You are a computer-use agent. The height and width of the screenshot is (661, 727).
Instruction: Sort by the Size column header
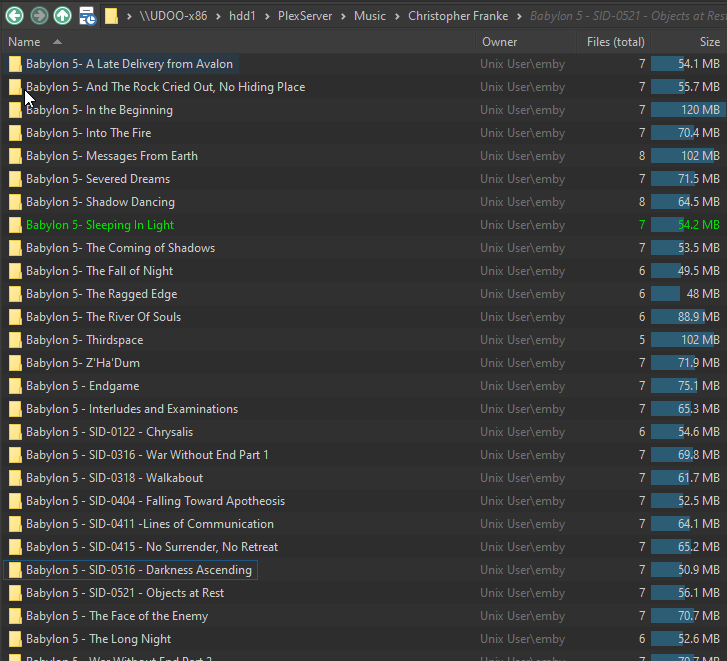tap(709, 42)
